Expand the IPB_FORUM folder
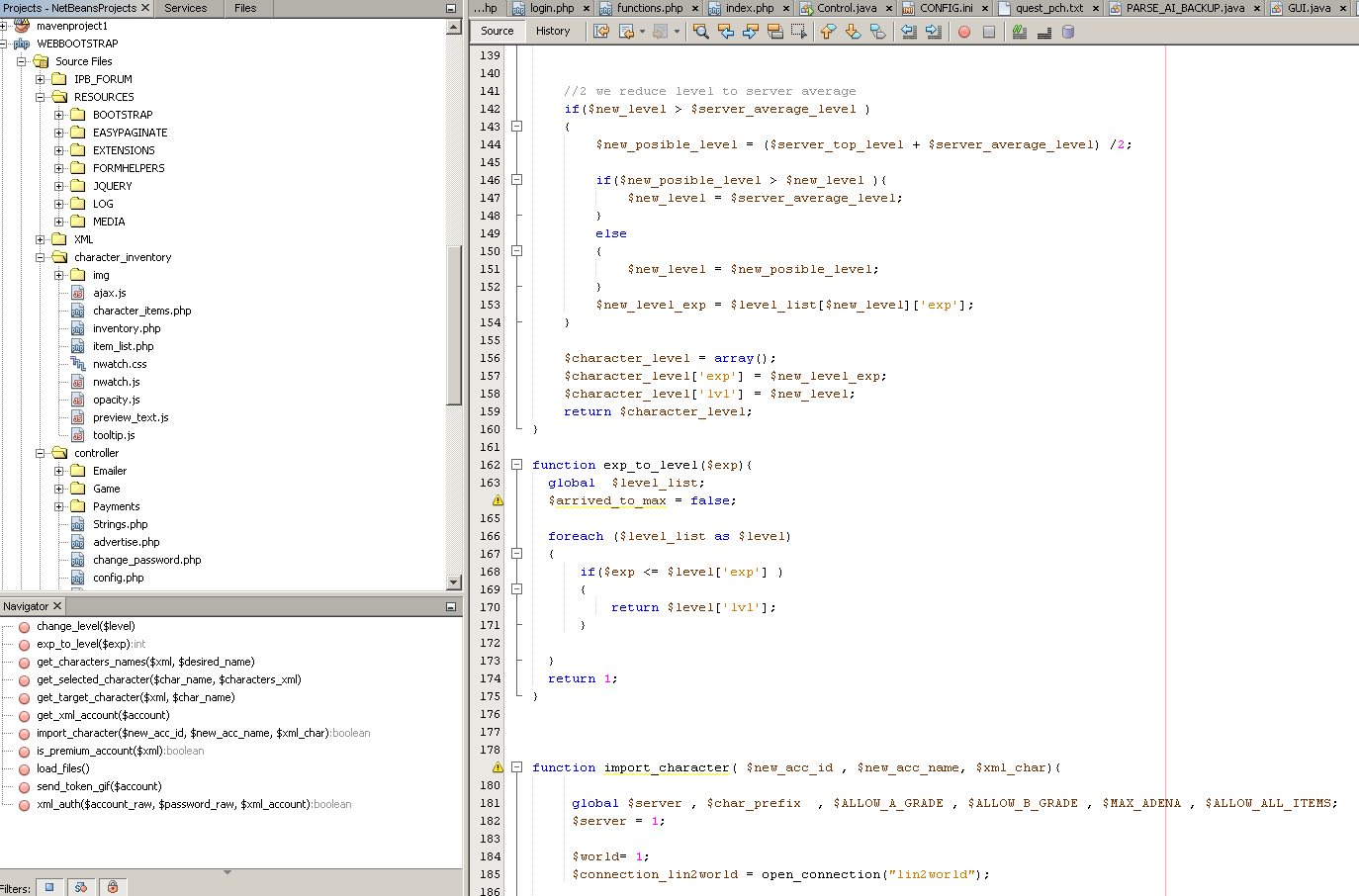This screenshot has height=896, width=1359. [x=40, y=79]
